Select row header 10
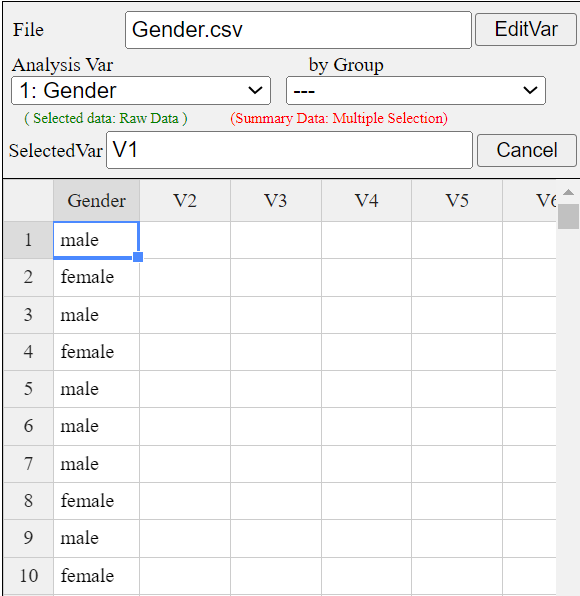580x596 pixels. (29, 576)
